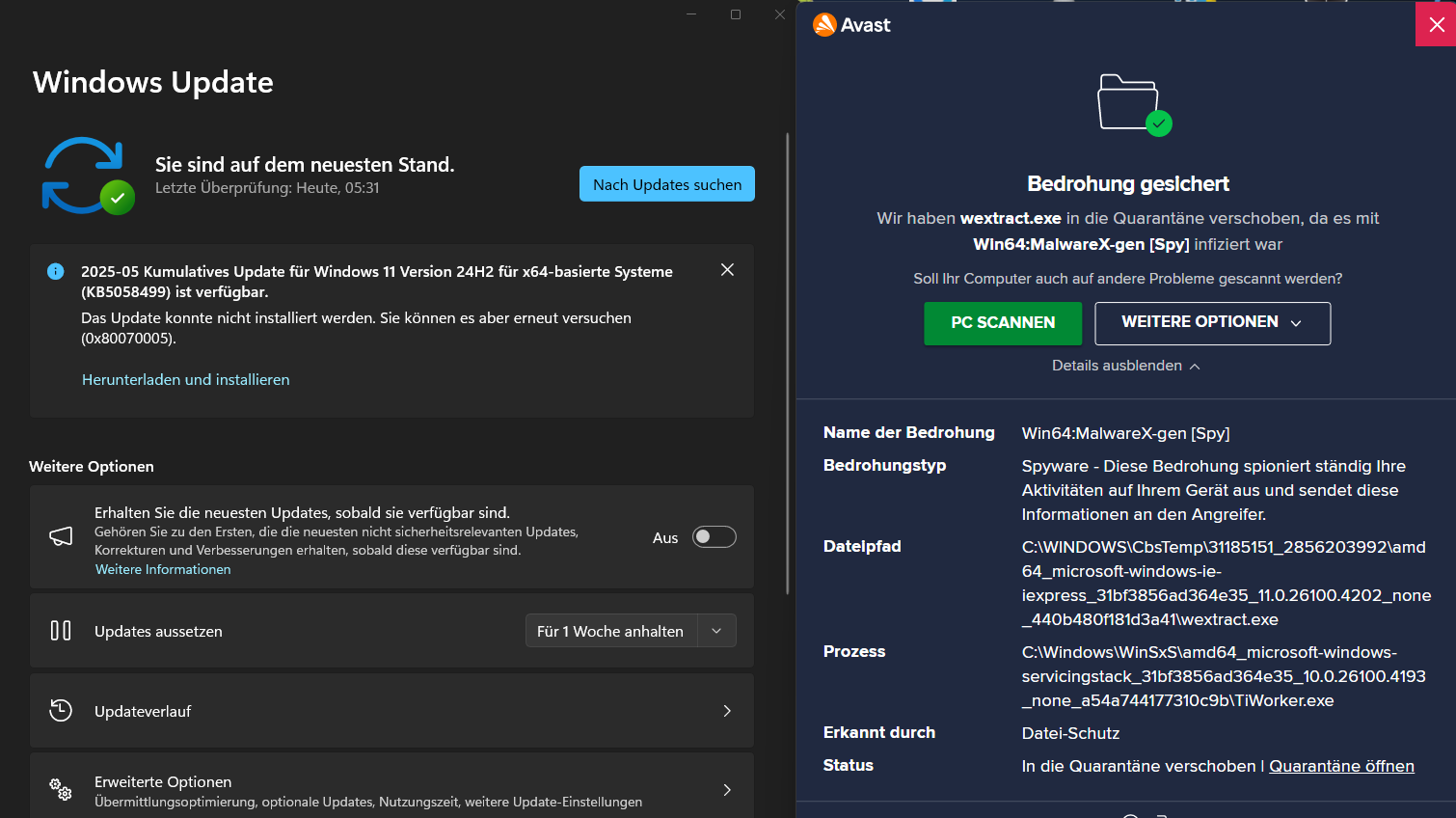Select the Updateverlauf row label
The image size is (1456, 818).
point(143,711)
